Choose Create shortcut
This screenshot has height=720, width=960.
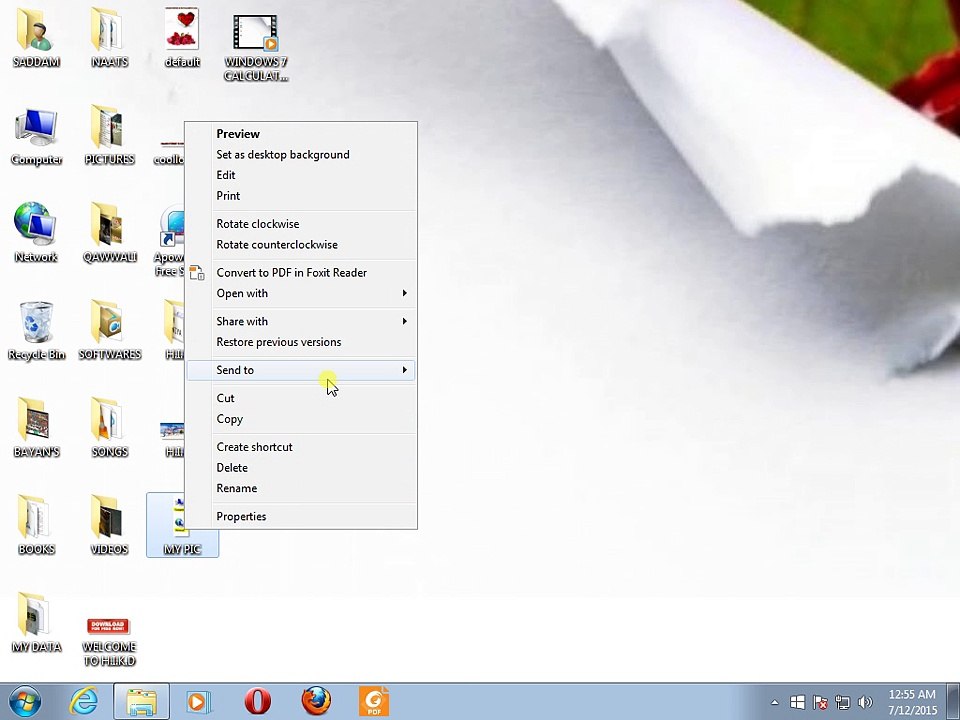(x=301, y=447)
